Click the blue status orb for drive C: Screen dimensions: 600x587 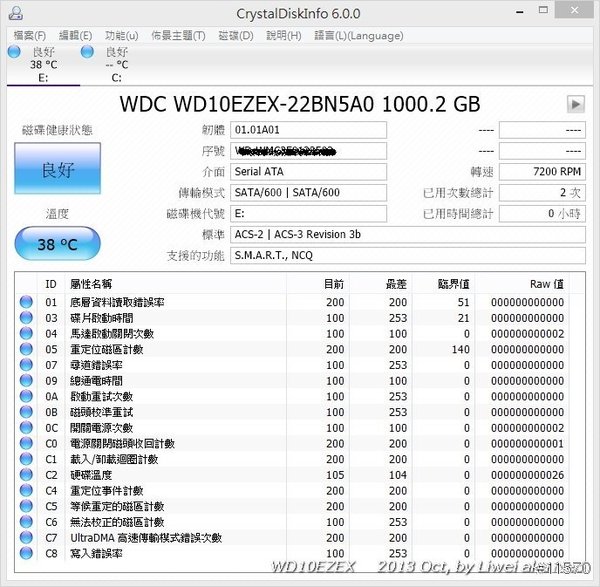pyautogui.click(x=87, y=52)
